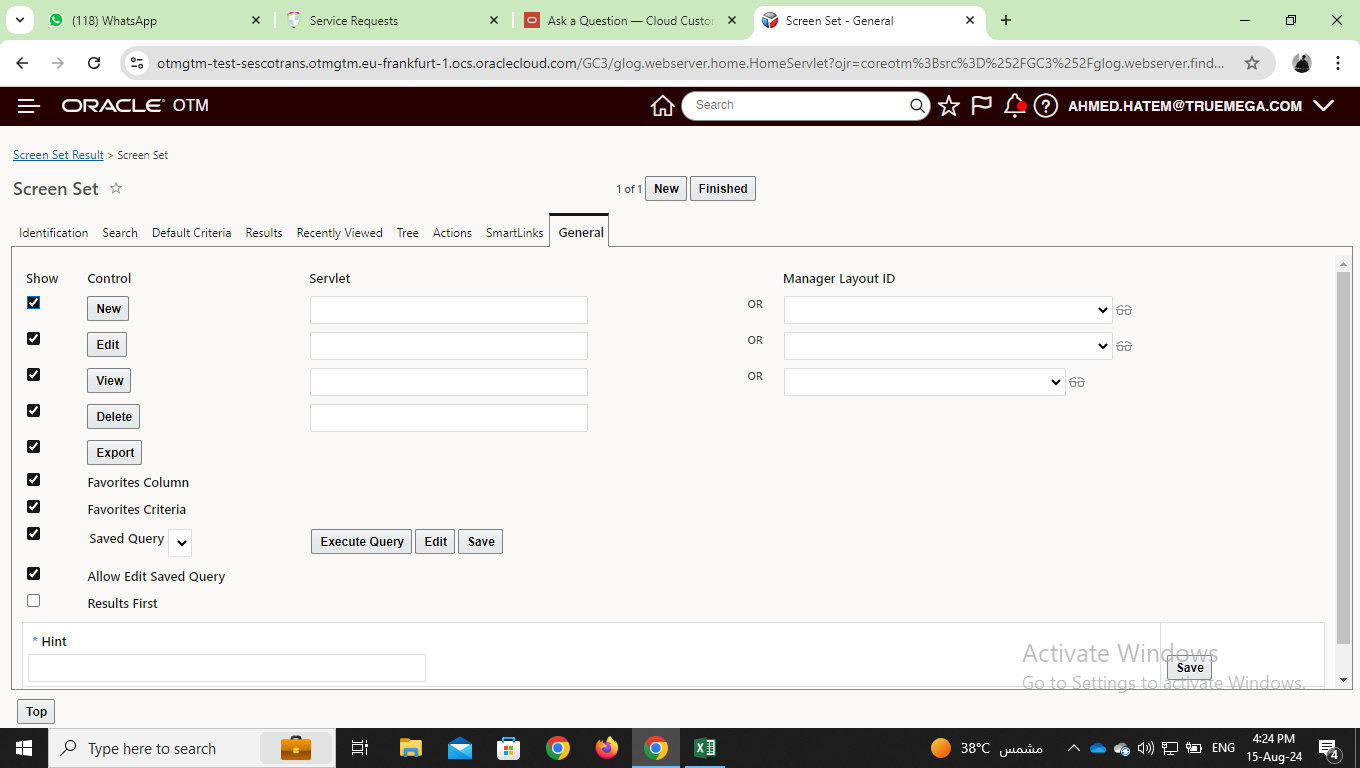This screenshot has height=768, width=1360.
Task: Open the favorites star in the OTM header
Action: (x=949, y=106)
